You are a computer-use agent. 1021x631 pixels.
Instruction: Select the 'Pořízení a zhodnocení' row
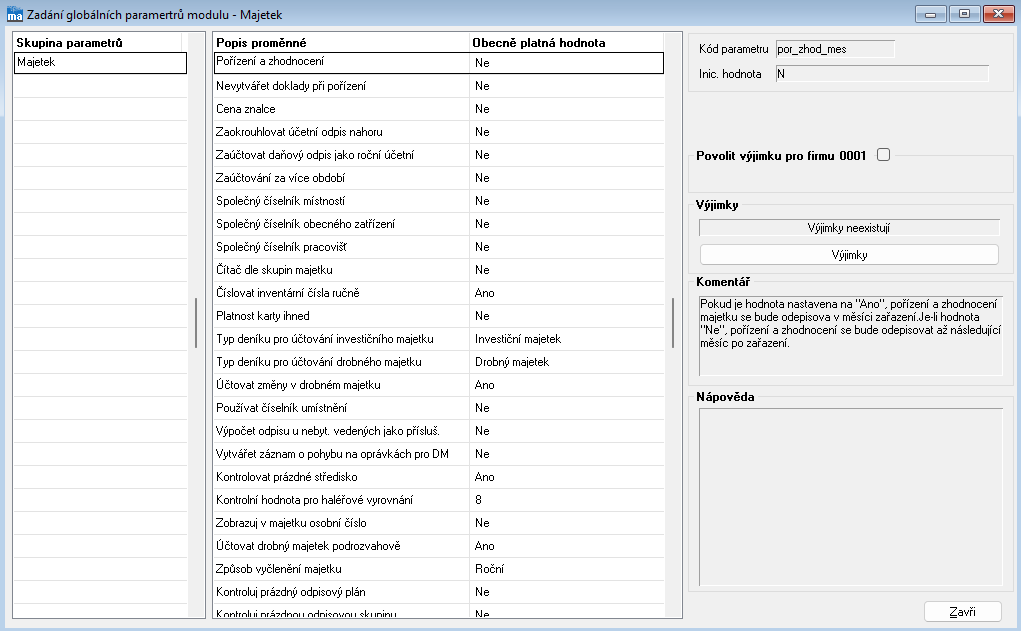pos(439,63)
